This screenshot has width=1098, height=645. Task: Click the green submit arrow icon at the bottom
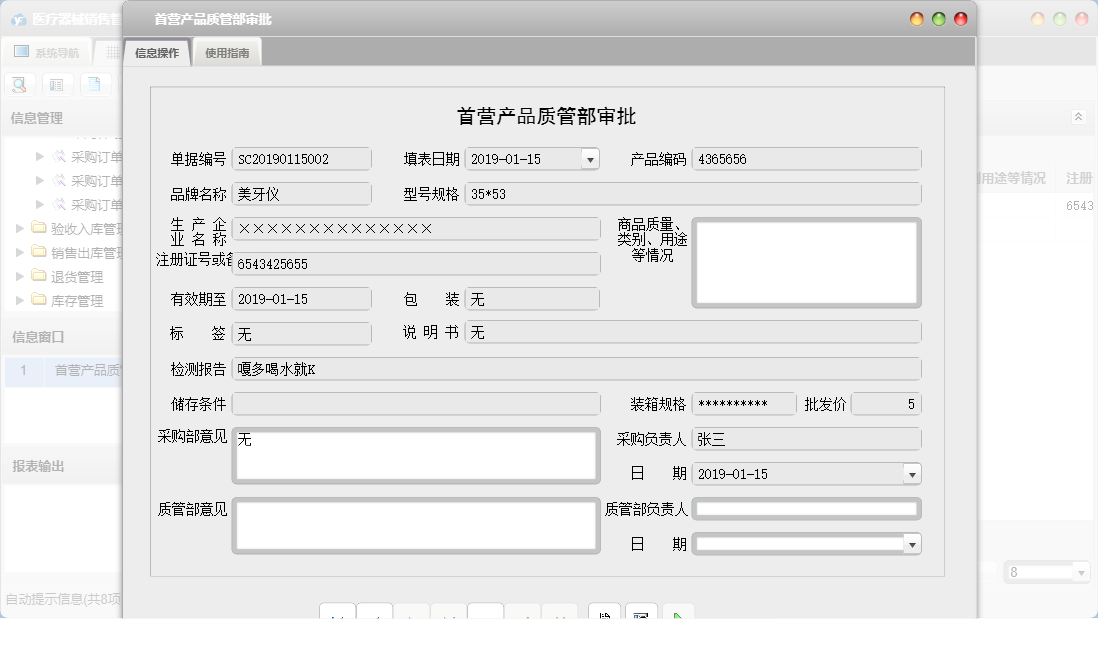click(678, 617)
